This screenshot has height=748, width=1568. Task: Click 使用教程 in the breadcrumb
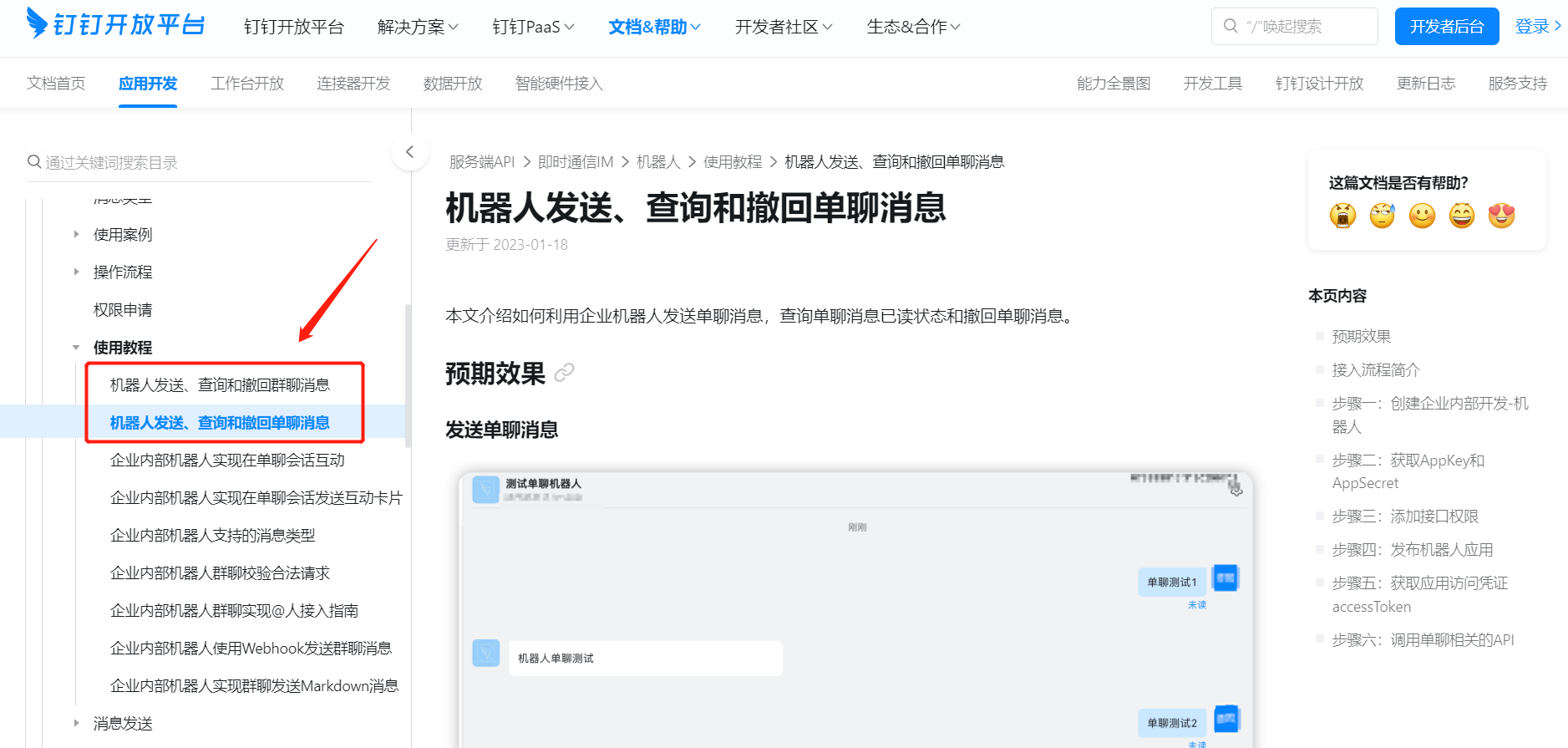(733, 161)
